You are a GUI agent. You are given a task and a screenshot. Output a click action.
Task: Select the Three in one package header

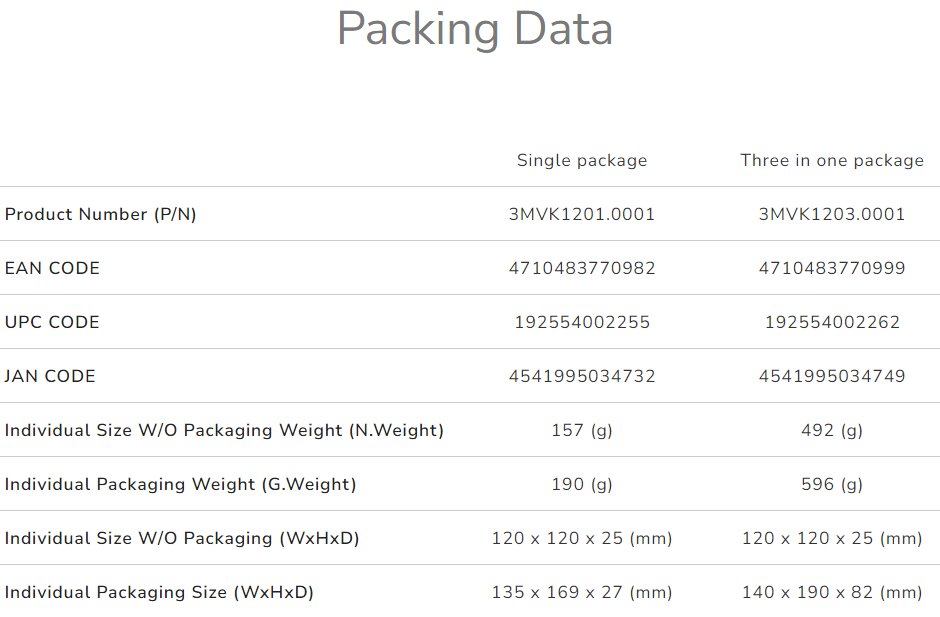(x=832, y=160)
